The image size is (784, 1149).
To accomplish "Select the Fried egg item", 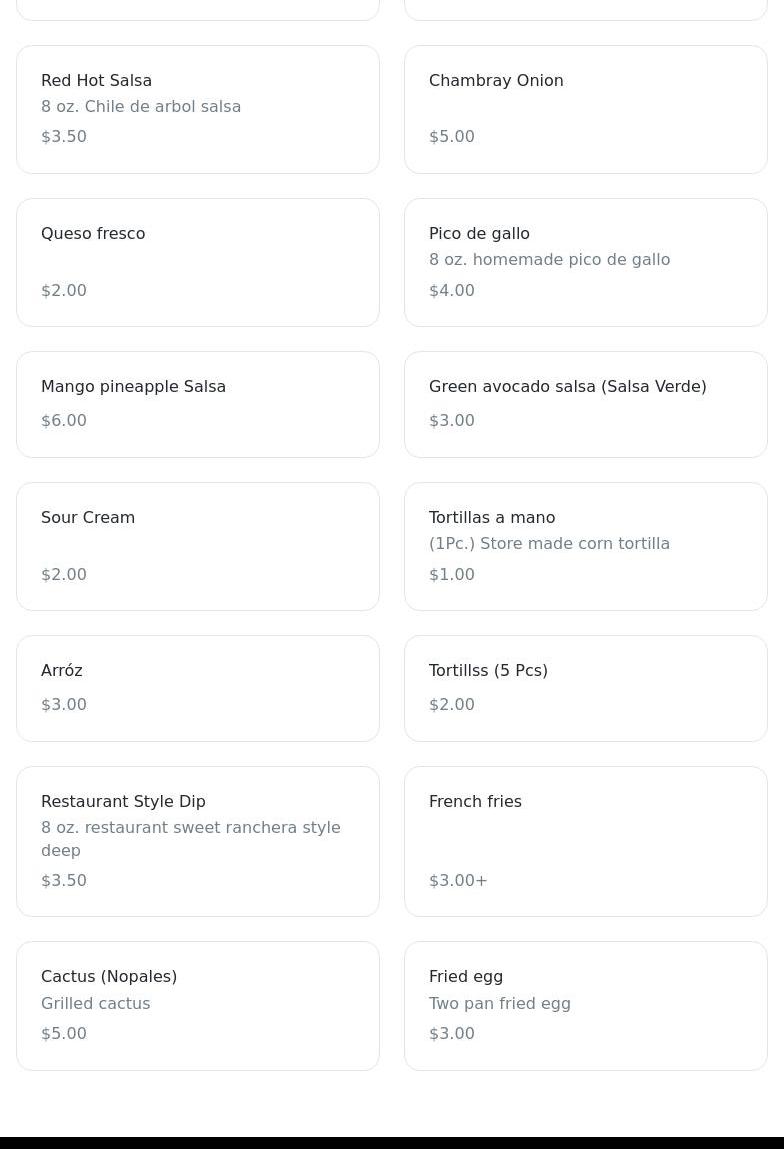I will coord(585,1006).
